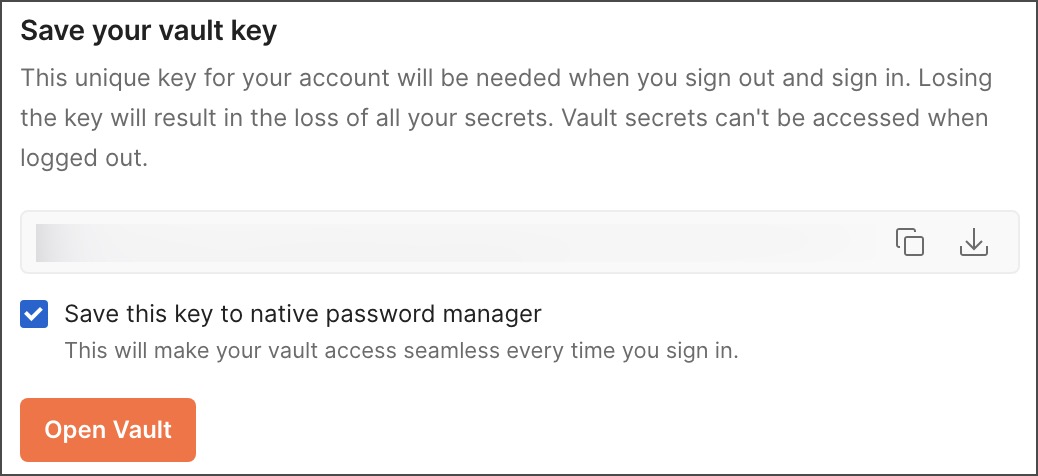
Task: Select the blurred vault key field
Action: (x=520, y=242)
